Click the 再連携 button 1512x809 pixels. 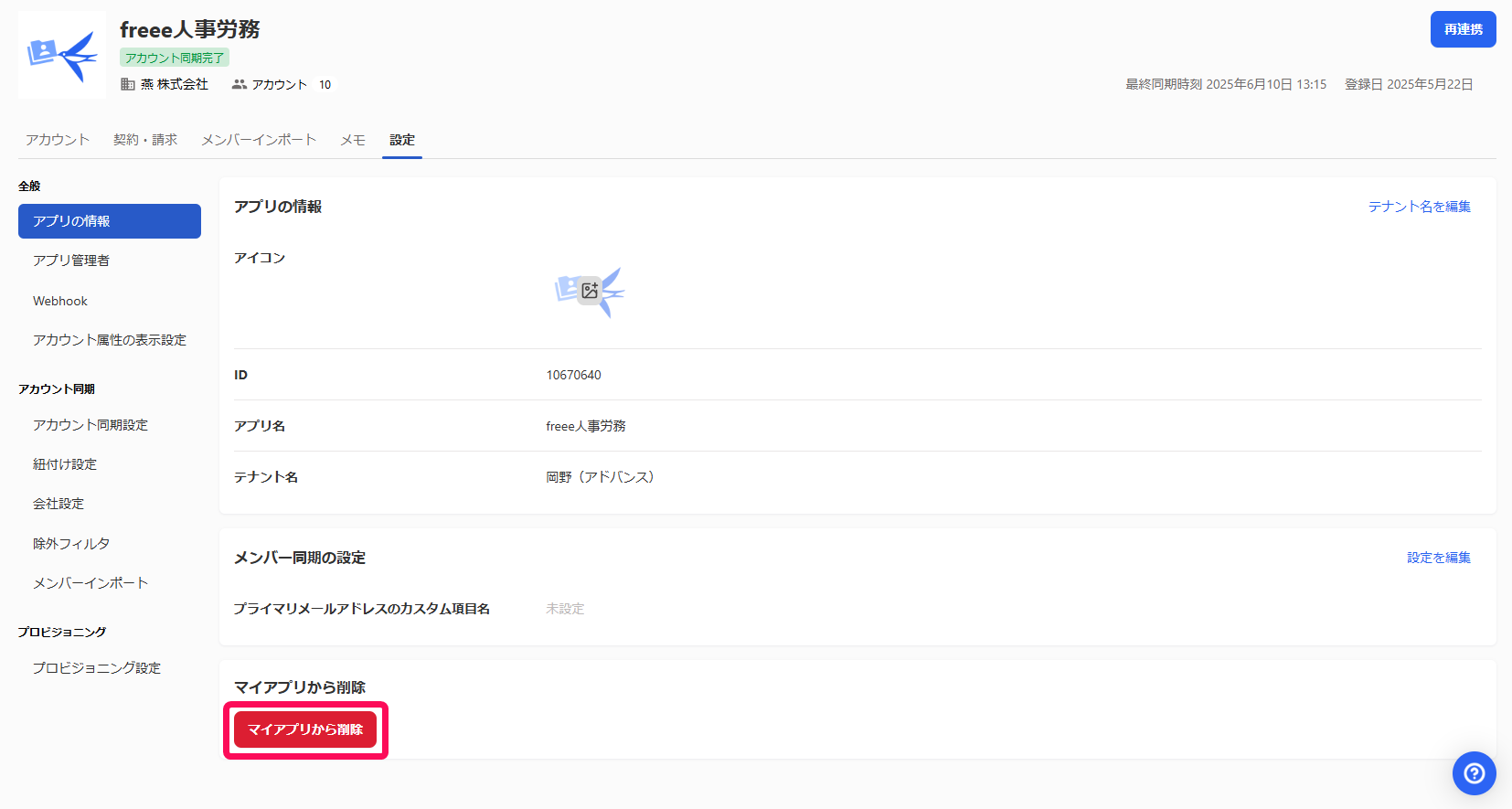coord(1463,29)
